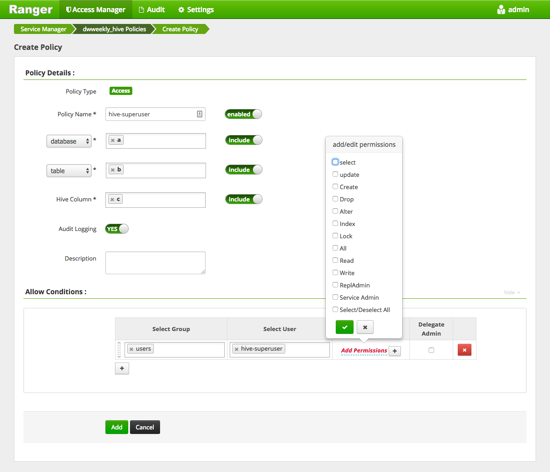Toggle the policy enabled switch
550x472 pixels.
243,114
